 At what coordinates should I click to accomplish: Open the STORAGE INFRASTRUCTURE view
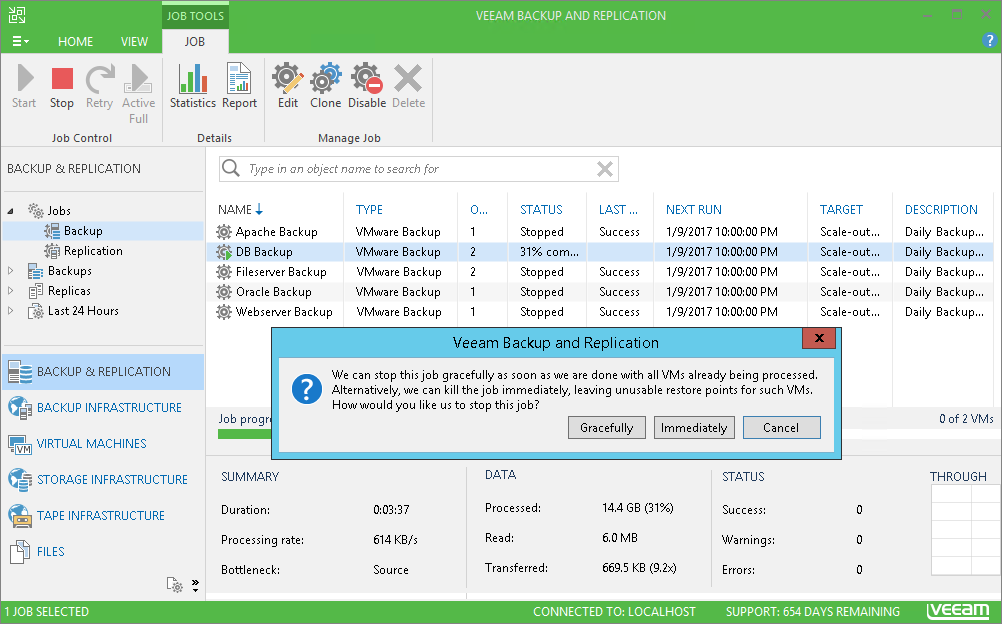pyautogui.click(x=103, y=480)
